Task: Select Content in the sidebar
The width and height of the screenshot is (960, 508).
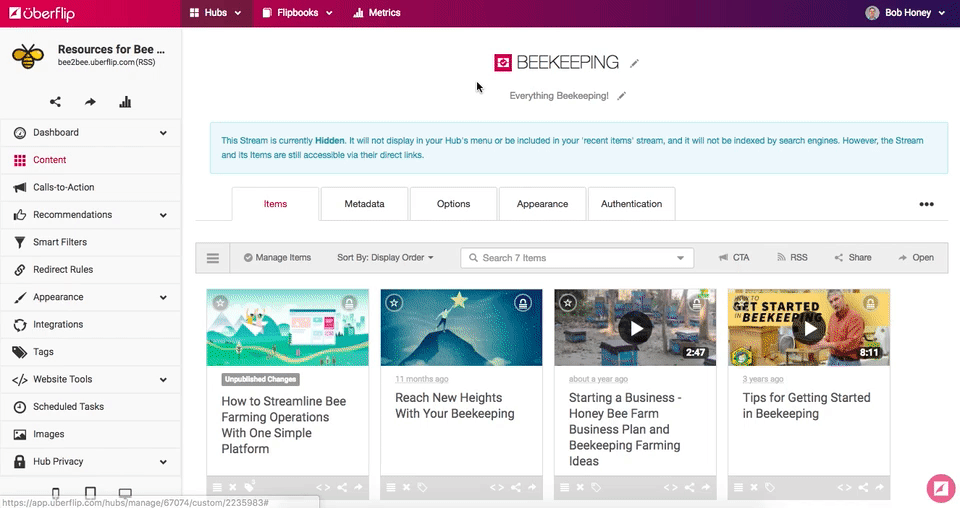Action: coord(91,160)
